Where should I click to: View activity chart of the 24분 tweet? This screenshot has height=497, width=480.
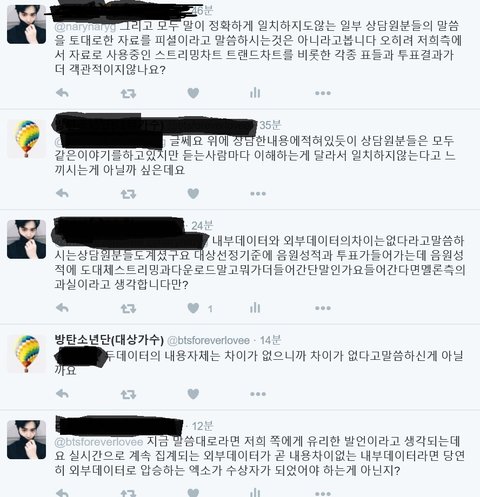(x=255, y=308)
